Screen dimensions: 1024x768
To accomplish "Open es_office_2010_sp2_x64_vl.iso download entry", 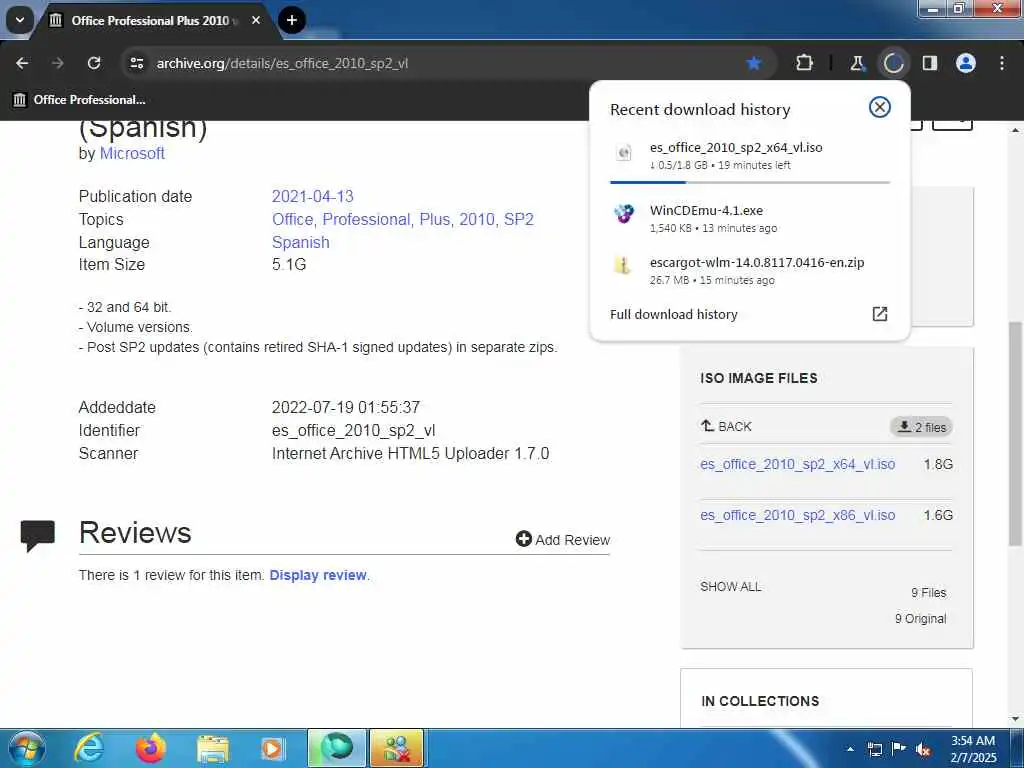I will (750, 155).
